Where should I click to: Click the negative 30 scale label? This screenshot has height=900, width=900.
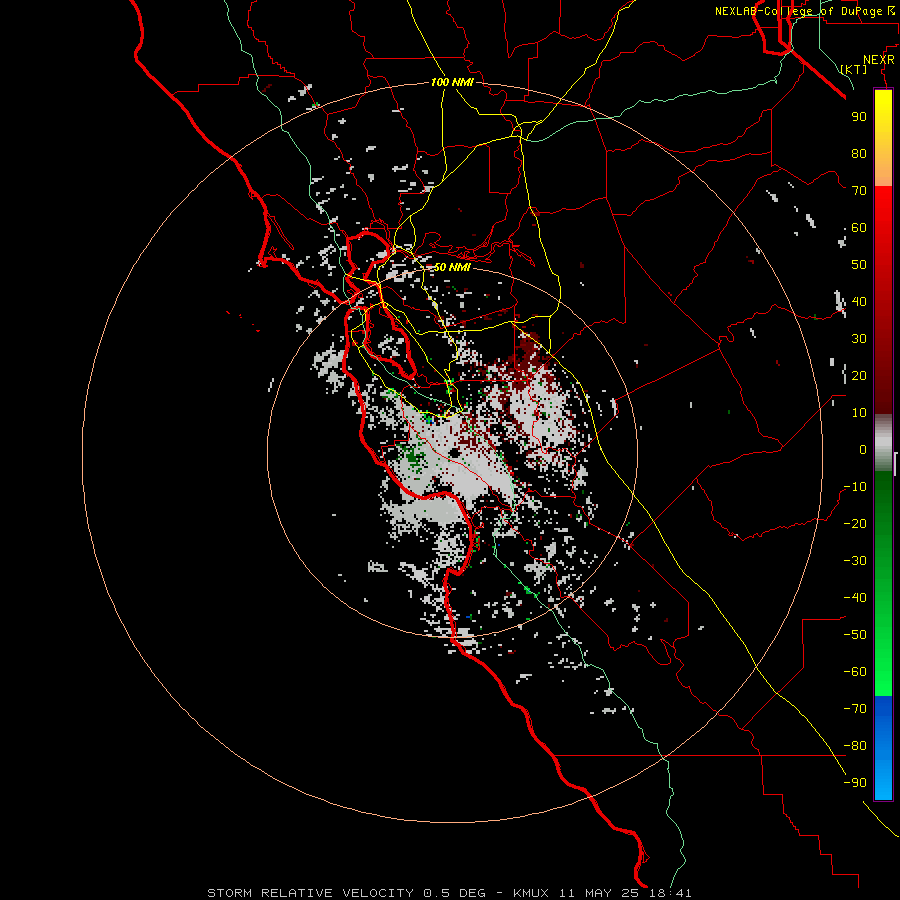(855, 561)
